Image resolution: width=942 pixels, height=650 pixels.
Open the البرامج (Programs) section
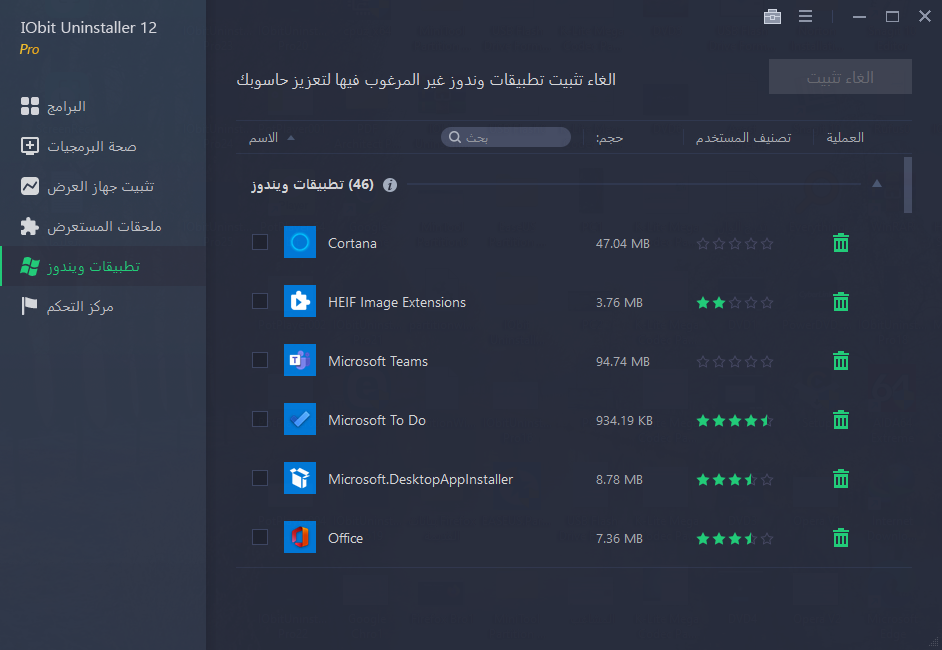point(103,106)
